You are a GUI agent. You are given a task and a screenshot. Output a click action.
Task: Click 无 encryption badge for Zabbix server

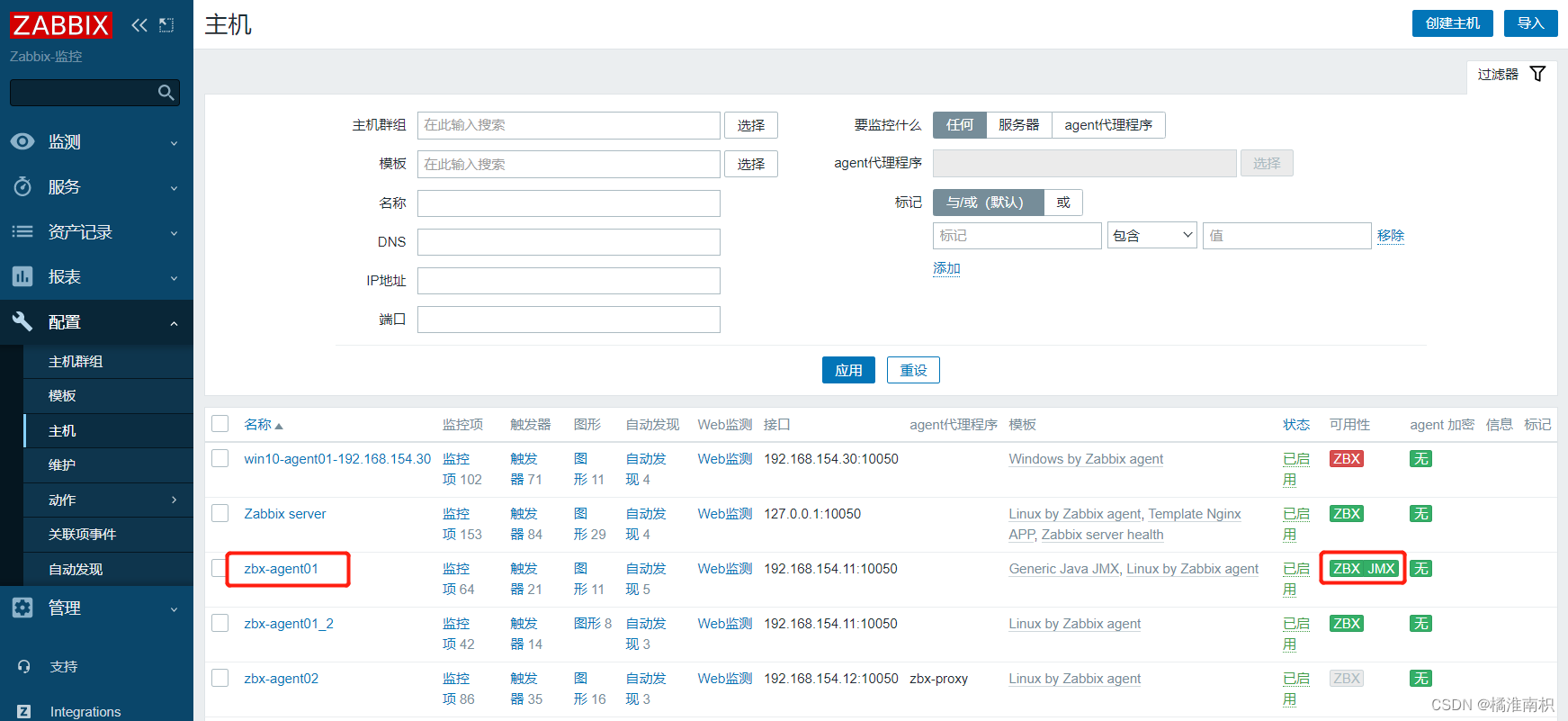point(1420,514)
